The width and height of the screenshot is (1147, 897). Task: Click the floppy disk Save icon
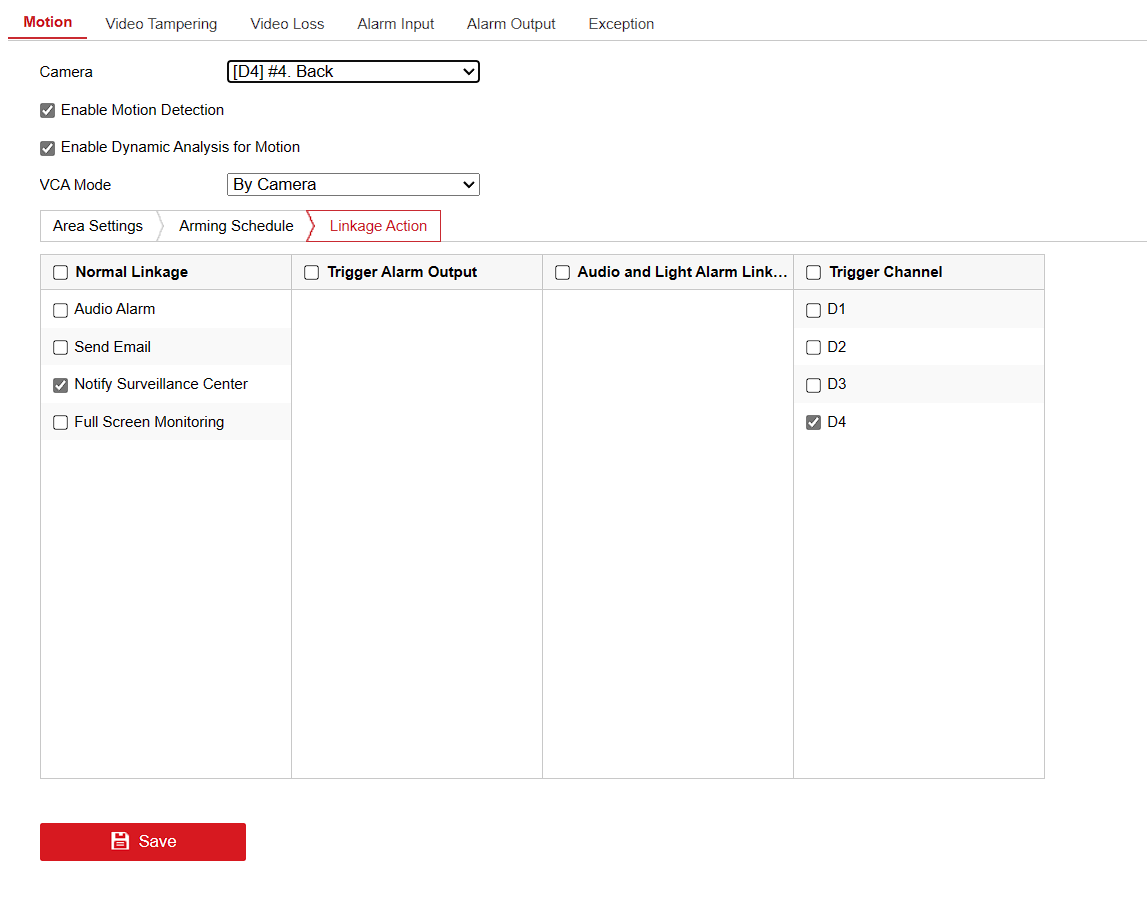(120, 841)
